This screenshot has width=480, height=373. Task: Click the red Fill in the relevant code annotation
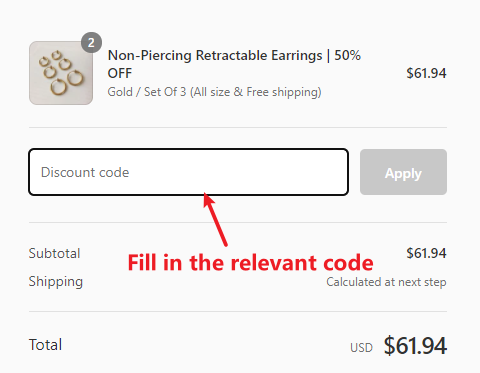click(251, 263)
